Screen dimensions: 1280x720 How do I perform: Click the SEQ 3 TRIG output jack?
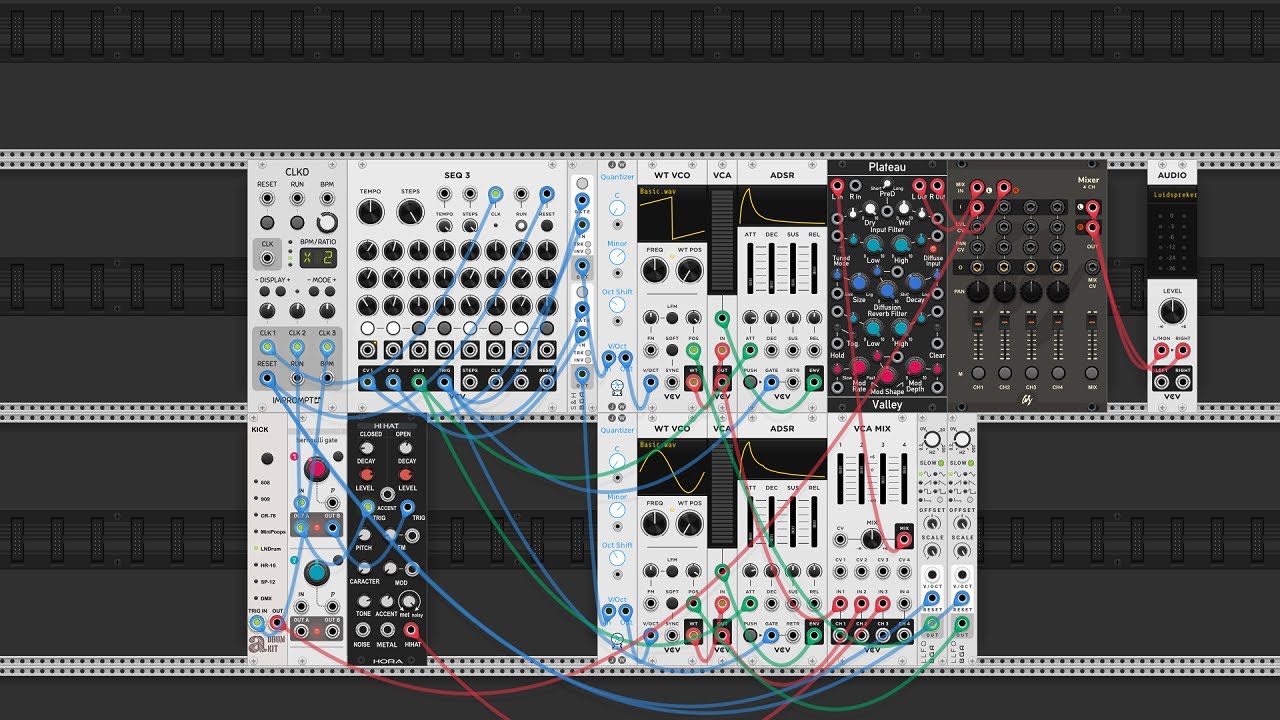[x=444, y=381]
